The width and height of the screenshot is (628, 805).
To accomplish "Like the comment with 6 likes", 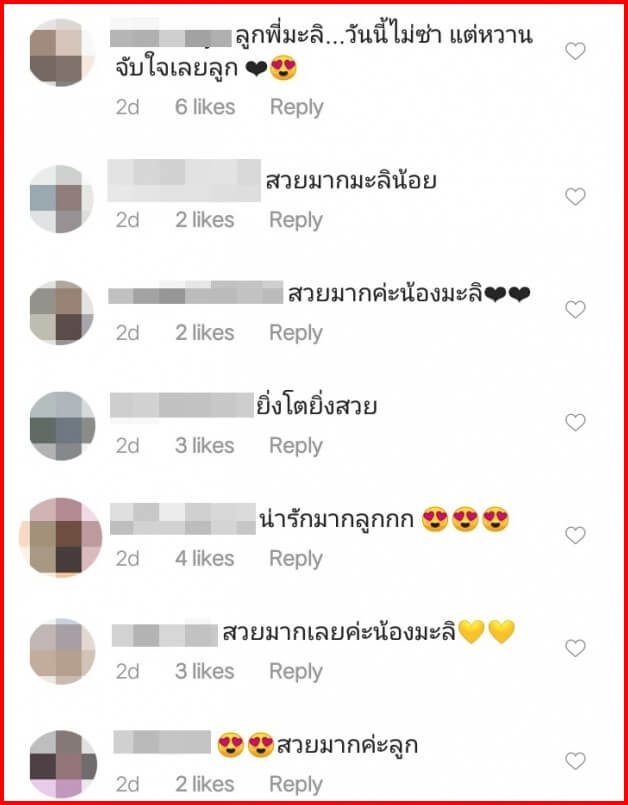I will click(x=575, y=51).
